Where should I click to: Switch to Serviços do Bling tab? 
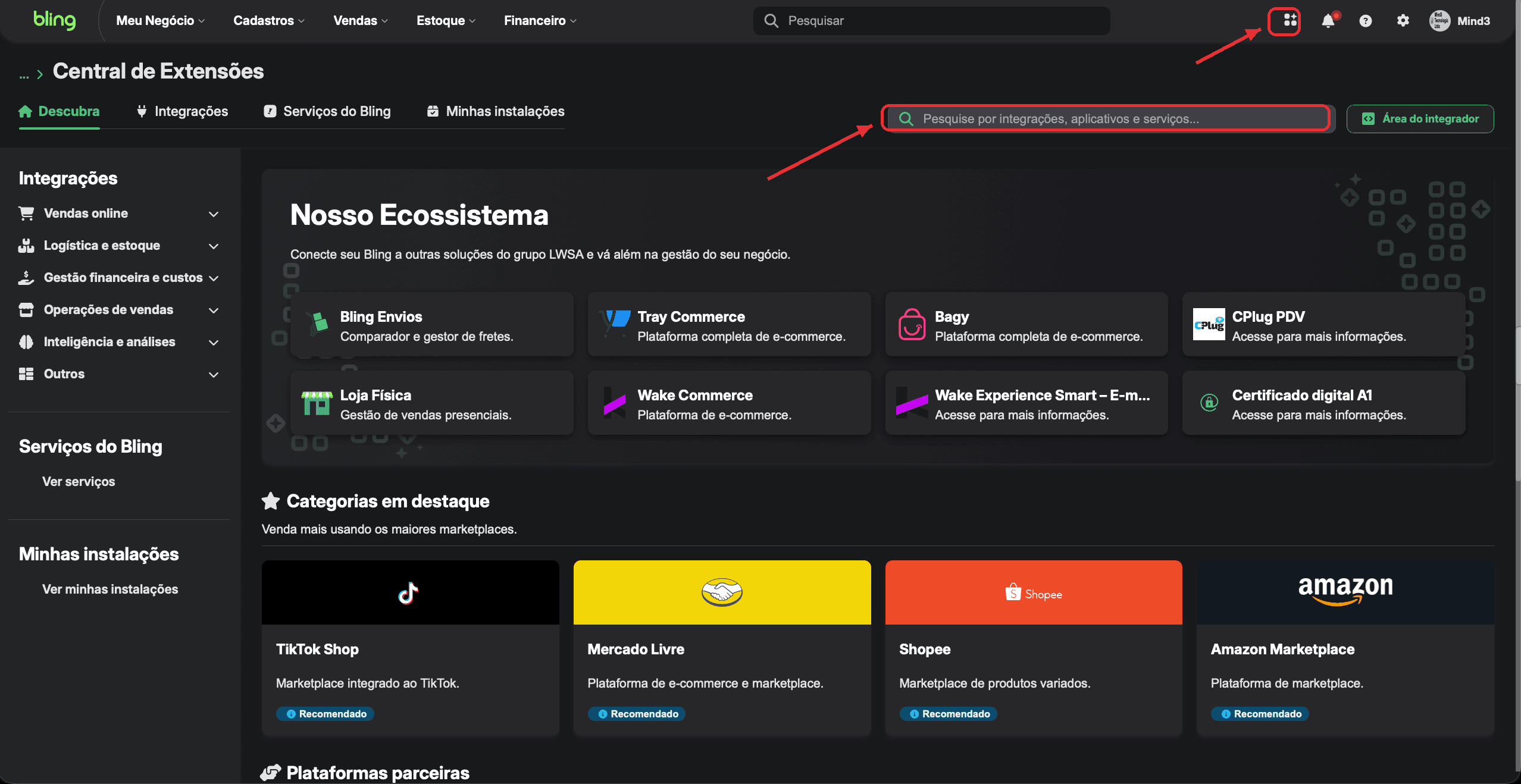327,111
